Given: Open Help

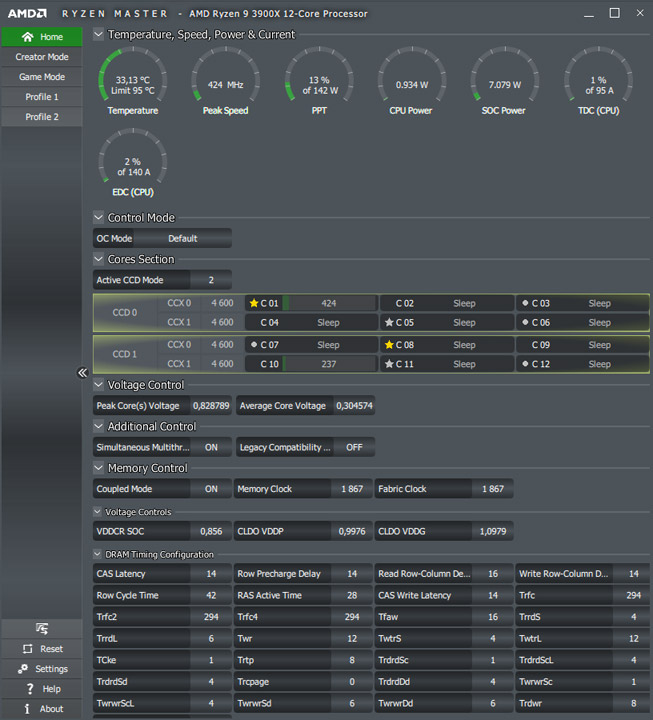Looking at the screenshot, I should 42,689.
